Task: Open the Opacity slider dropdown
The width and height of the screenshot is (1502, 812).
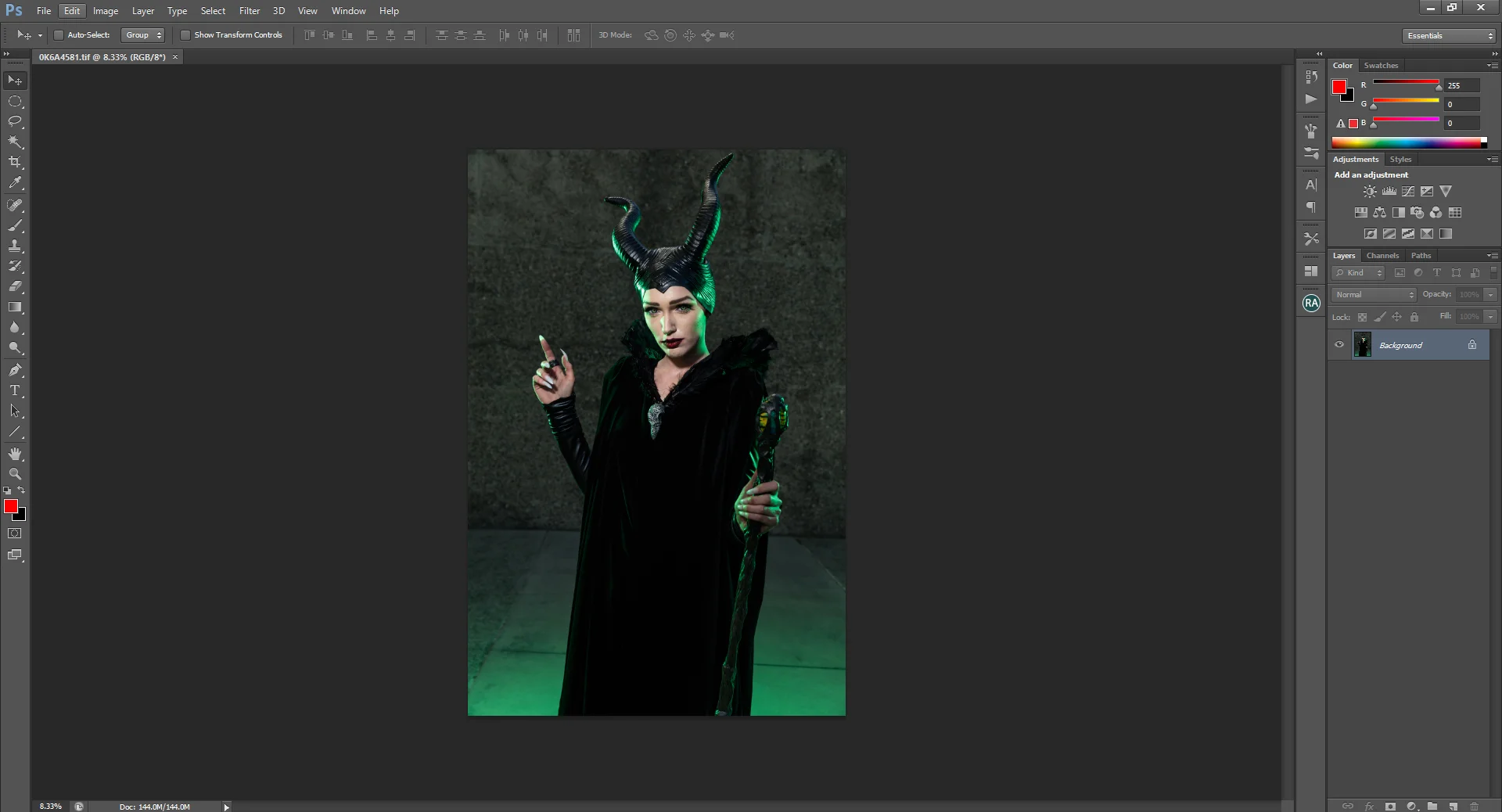Action: (x=1491, y=295)
